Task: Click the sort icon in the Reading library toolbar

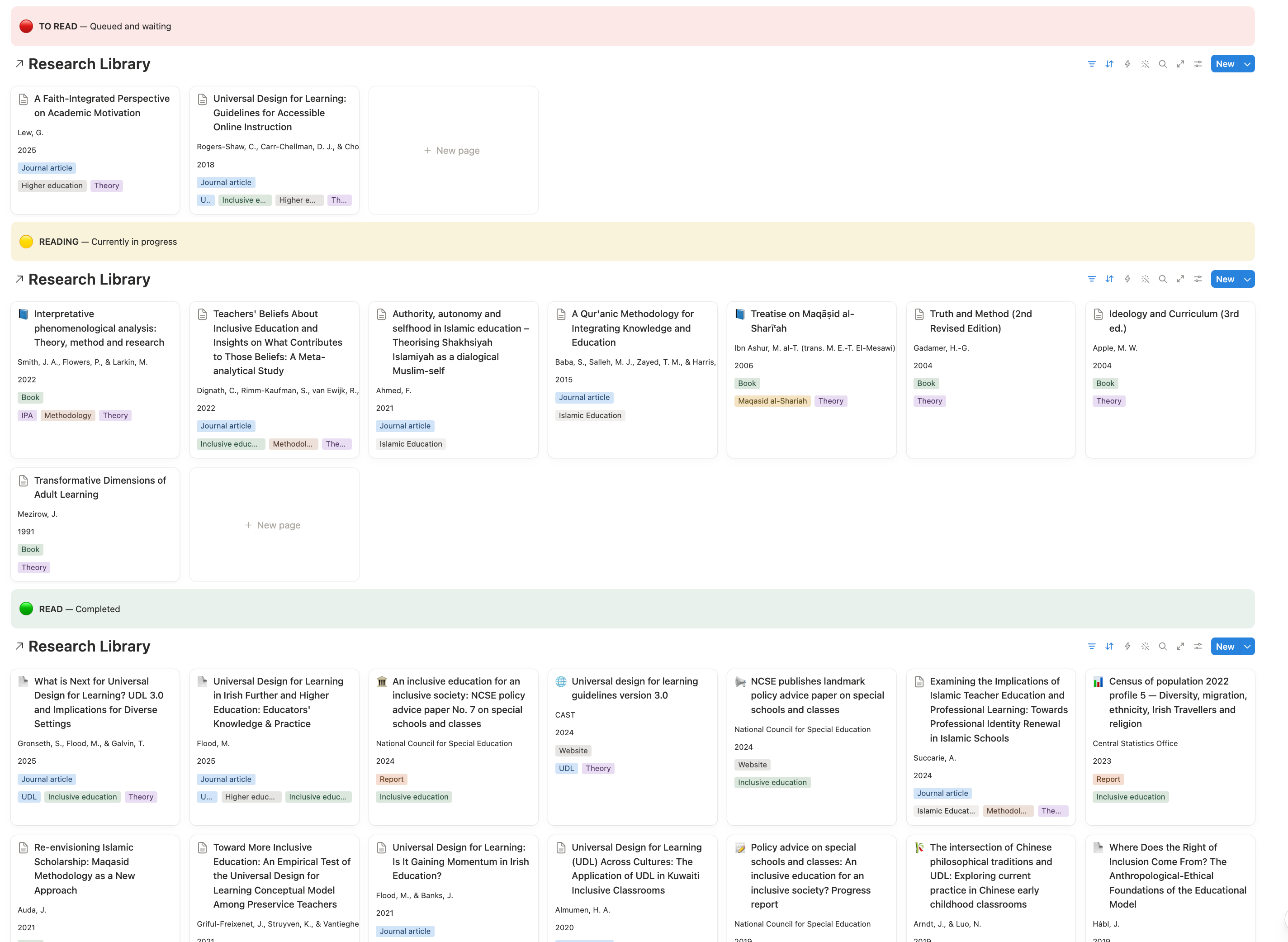Action: [x=1109, y=279]
